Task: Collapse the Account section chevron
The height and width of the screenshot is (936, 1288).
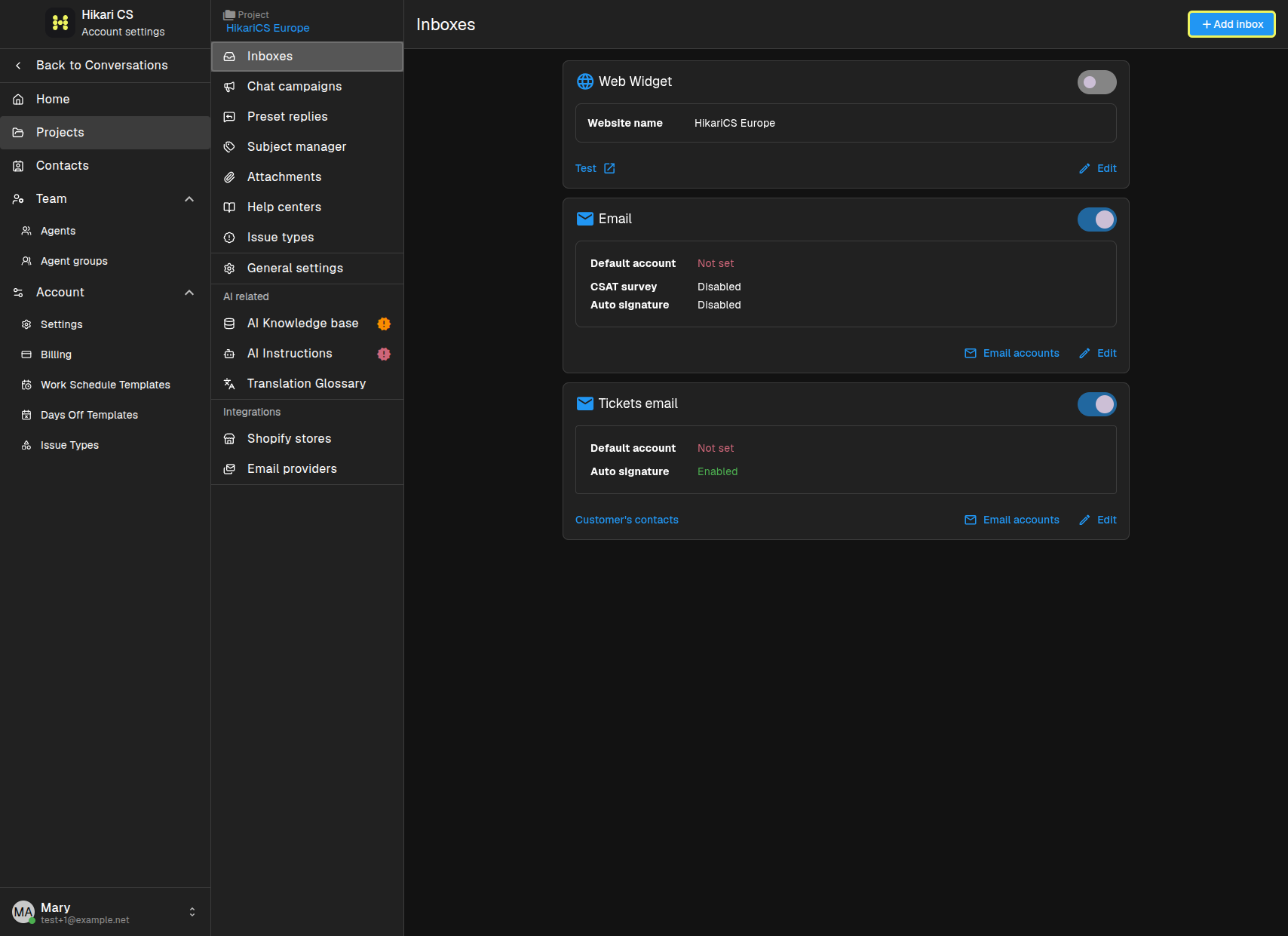Action: pos(189,293)
